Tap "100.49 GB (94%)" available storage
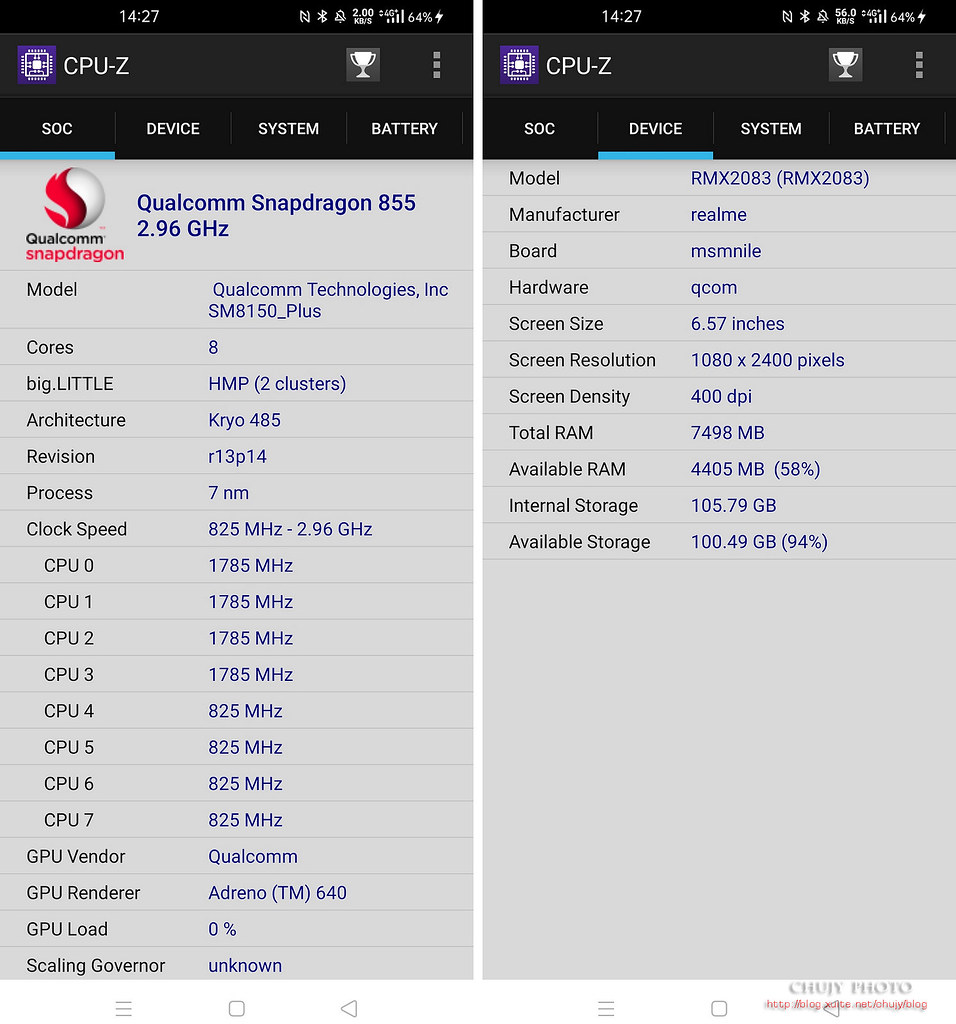This screenshot has width=956, height=1024. 759,542
